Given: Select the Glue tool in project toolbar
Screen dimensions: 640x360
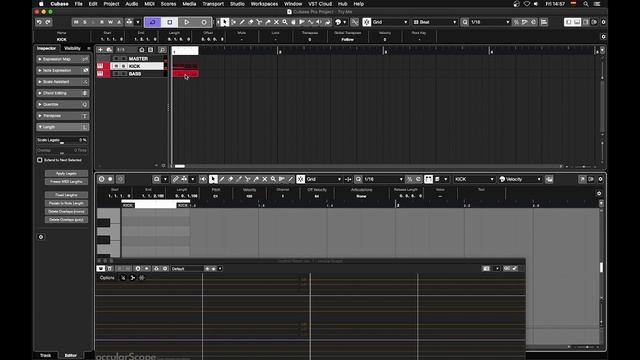Looking at the screenshot, I should 268,22.
